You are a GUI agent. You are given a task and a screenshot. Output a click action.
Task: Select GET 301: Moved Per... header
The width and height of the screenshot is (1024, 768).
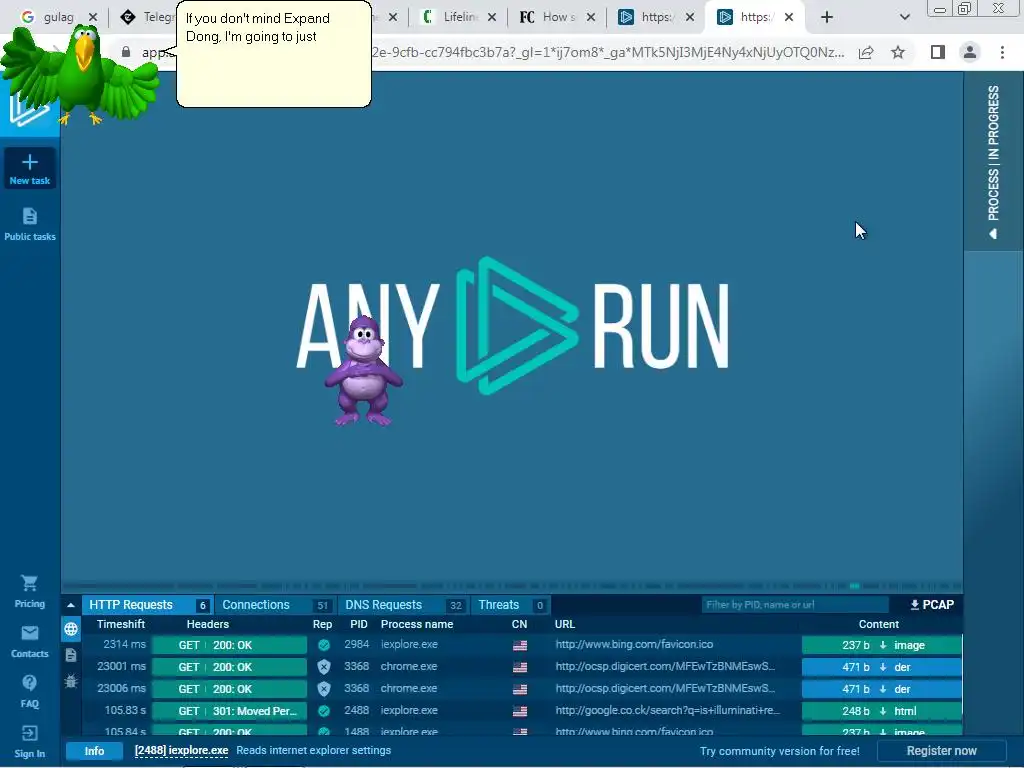click(229, 711)
